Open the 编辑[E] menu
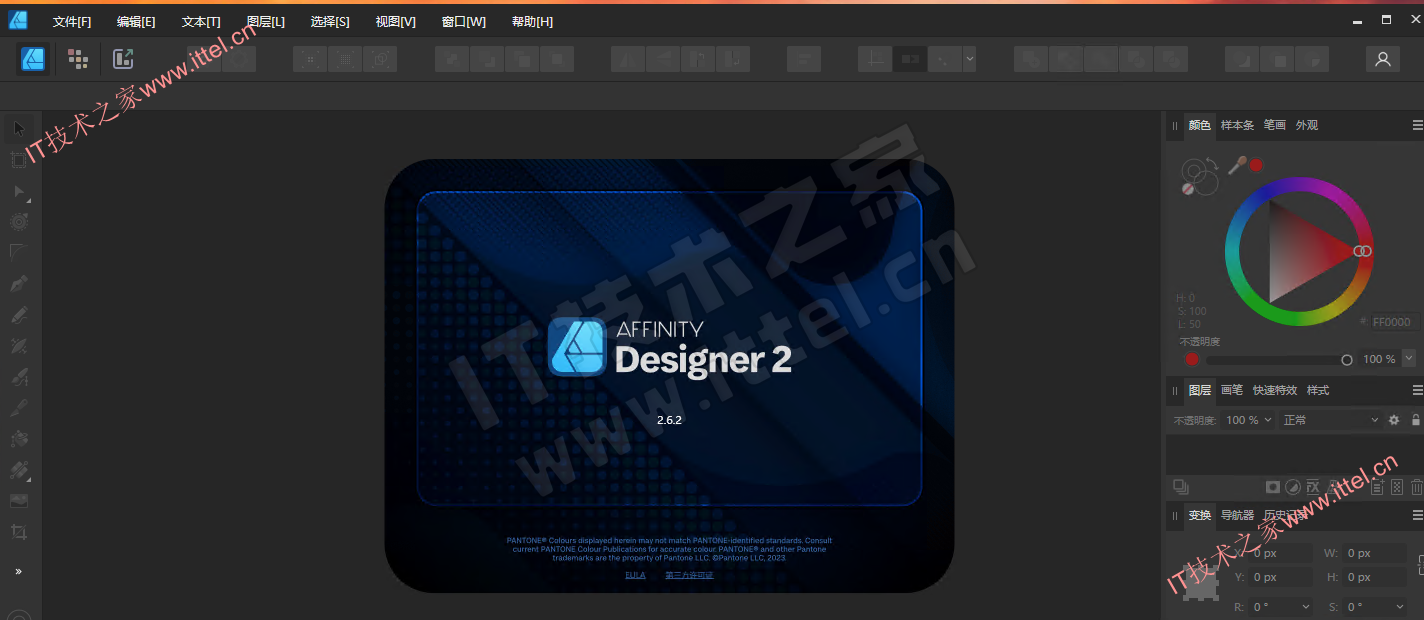This screenshot has height=620, width=1424. click(136, 22)
